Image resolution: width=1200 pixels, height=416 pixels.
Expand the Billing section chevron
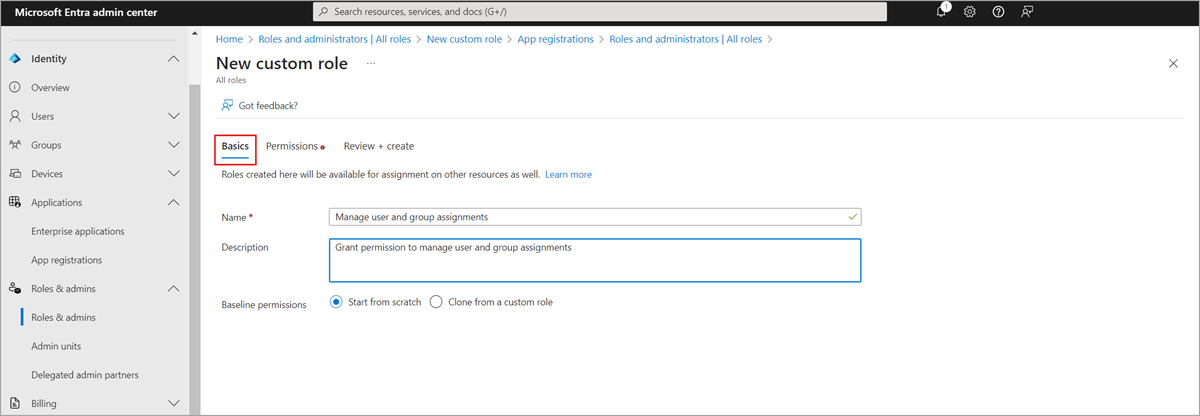pyautogui.click(x=173, y=404)
